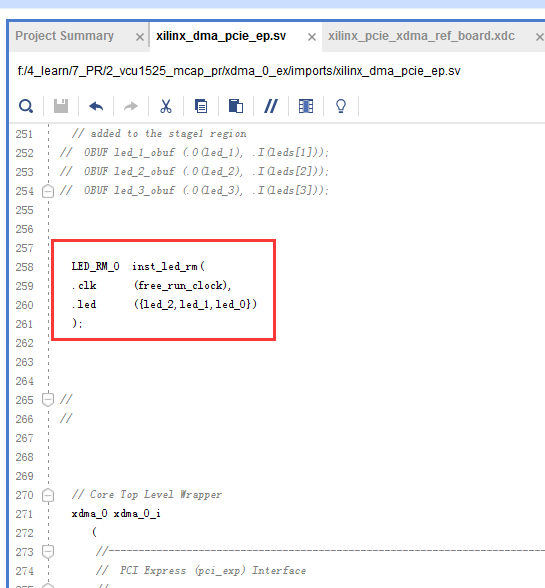Redo the last undone edit
The image size is (545, 588).
pyautogui.click(x=131, y=106)
